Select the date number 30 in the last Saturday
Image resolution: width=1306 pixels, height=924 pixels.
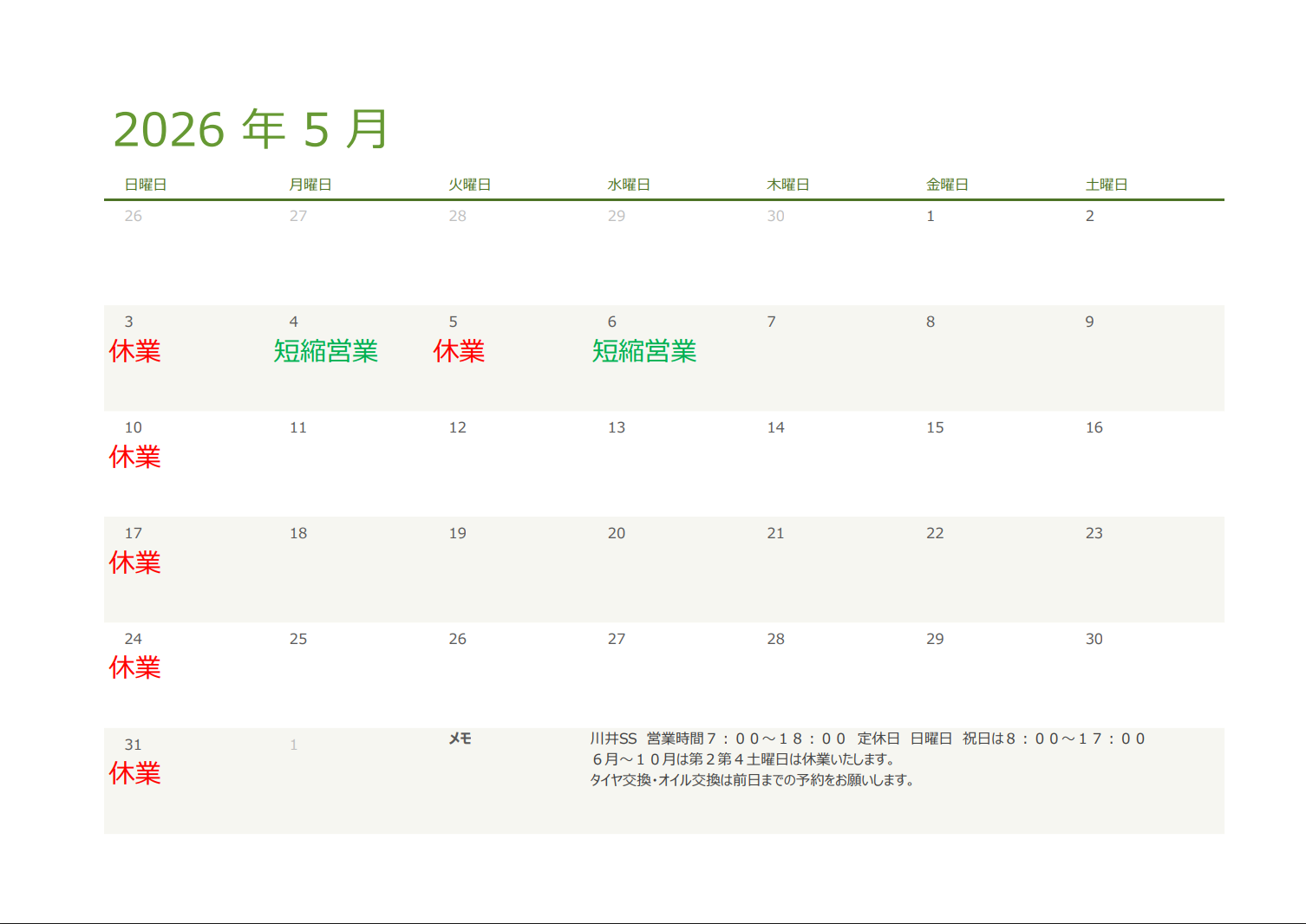(1094, 639)
